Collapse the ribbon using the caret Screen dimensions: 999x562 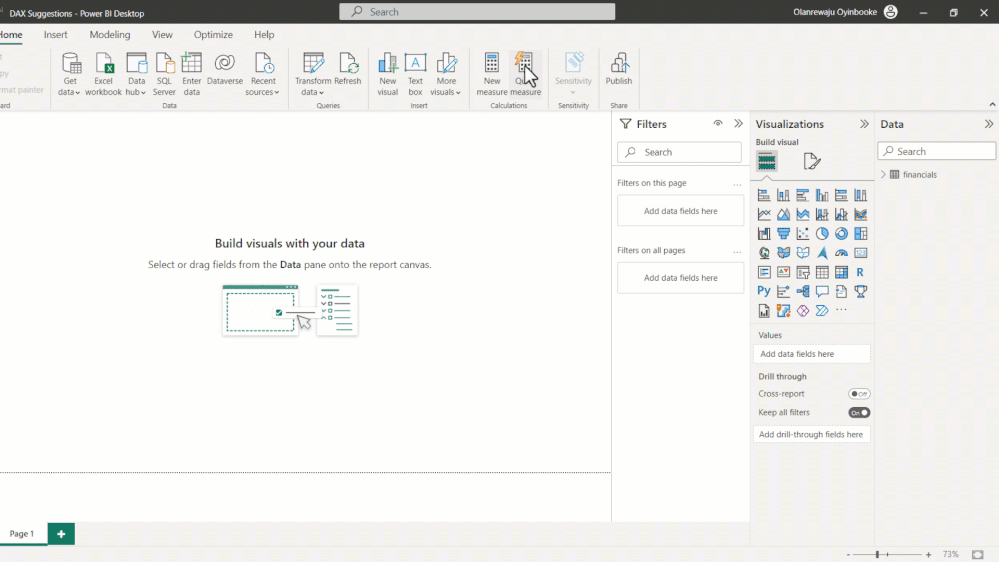pos(992,104)
